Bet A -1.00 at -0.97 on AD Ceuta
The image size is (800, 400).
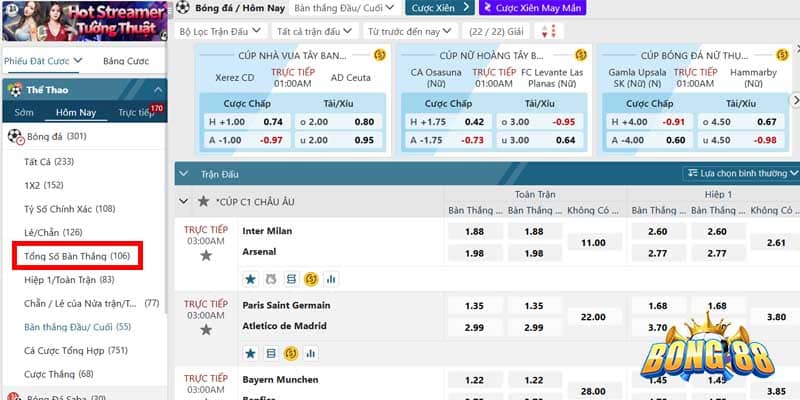click(x=247, y=140)
